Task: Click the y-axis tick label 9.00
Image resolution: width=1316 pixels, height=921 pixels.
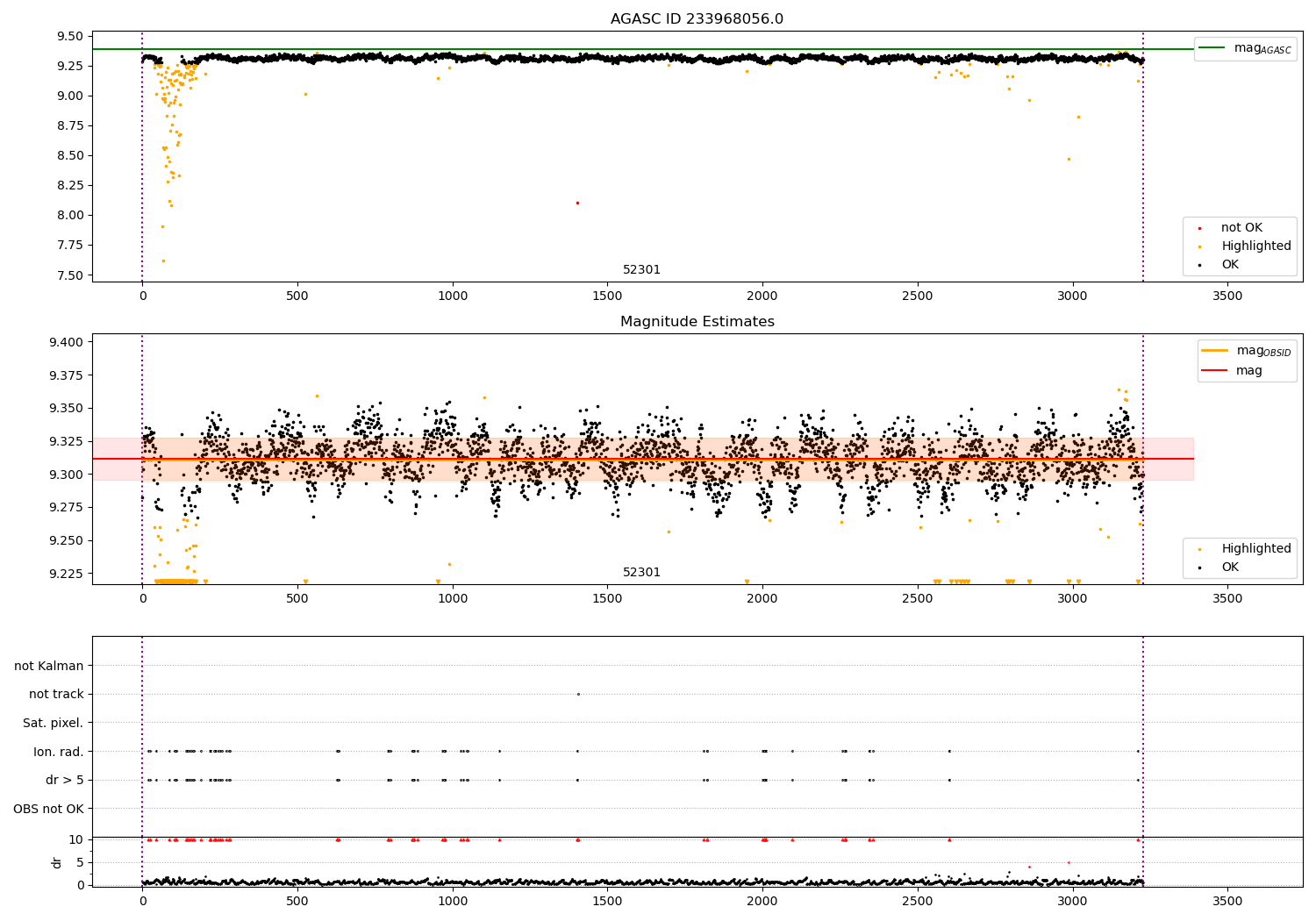Action: (70, 96)
